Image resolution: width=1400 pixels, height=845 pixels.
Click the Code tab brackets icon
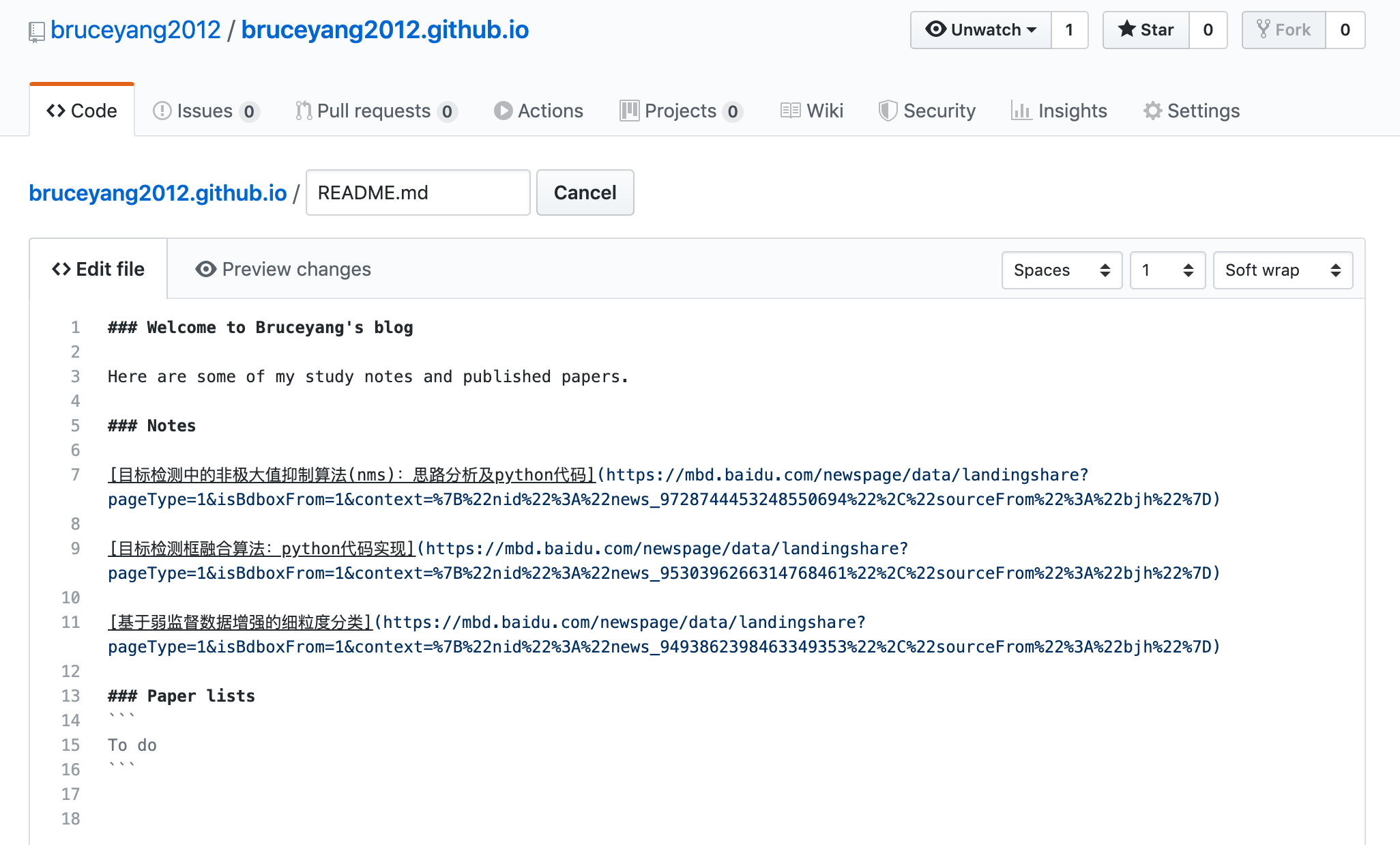(56, 111)
